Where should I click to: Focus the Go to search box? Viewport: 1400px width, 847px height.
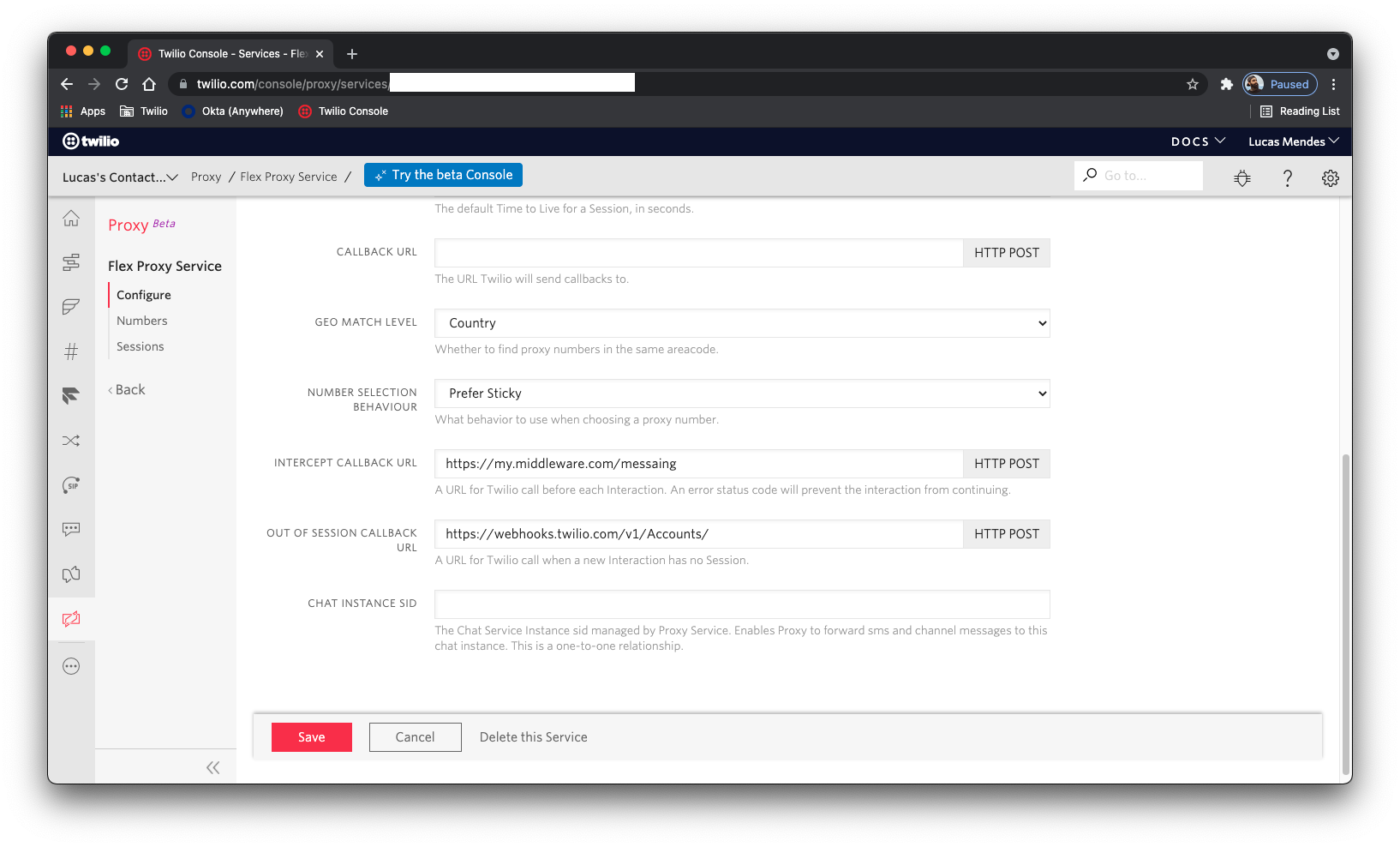[1139, 176]
